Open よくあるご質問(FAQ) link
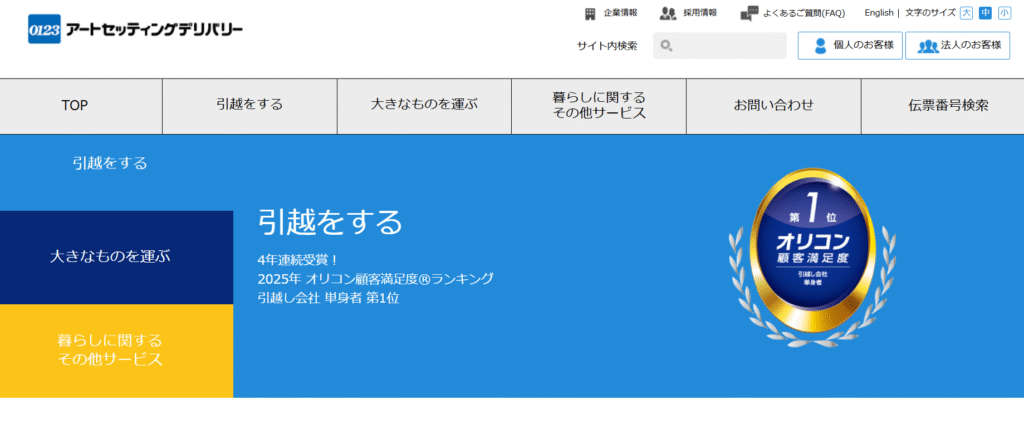 pos(803,13)
